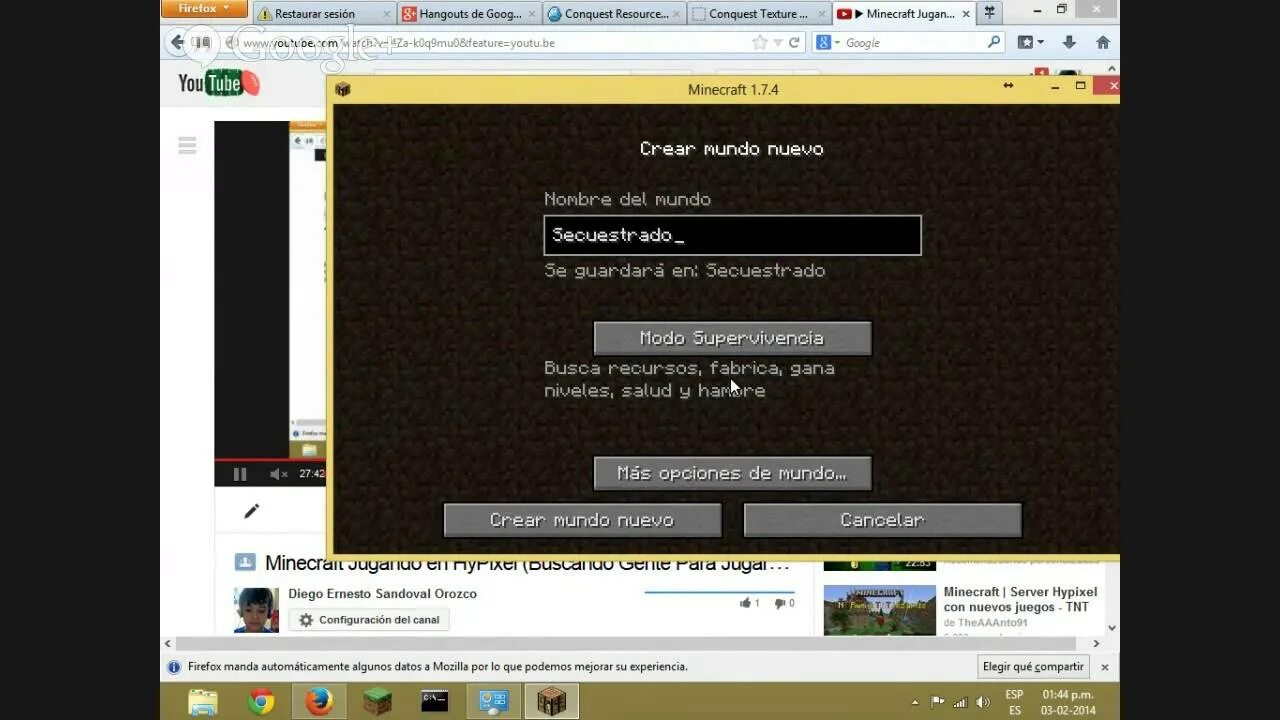Screen dimensions: 1280x720
Task: Click the tab groups icon beside the tabs
Action: tap(990, 13)
